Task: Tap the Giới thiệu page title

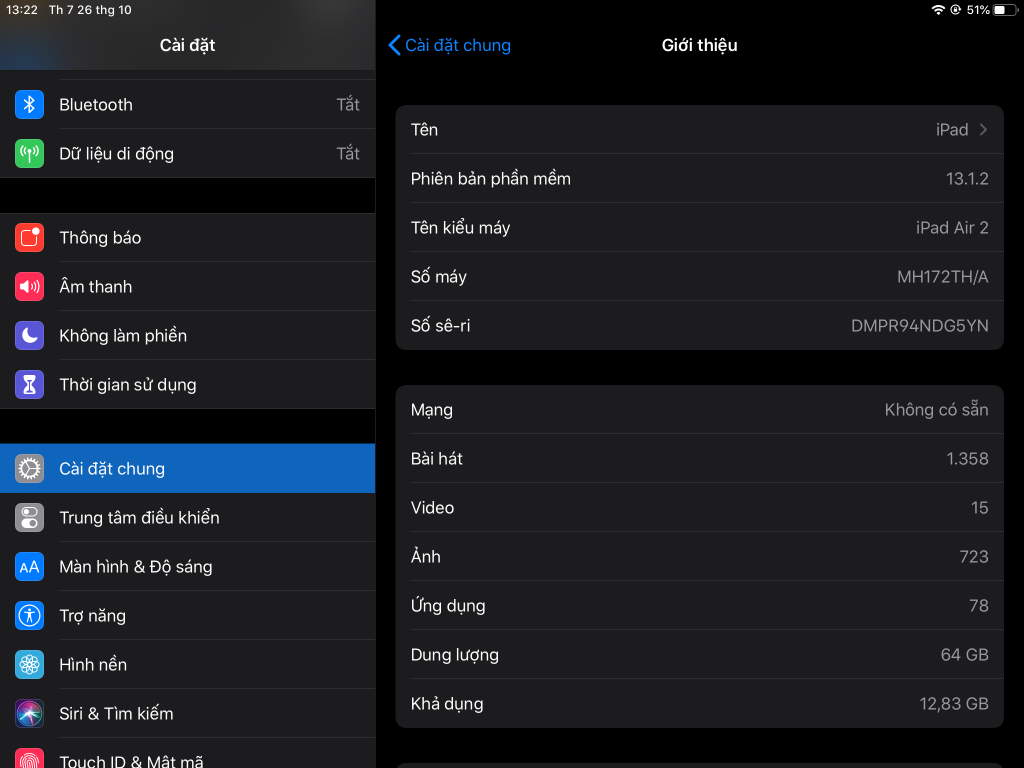Action: pyautogui.click(x=699, y=45)
